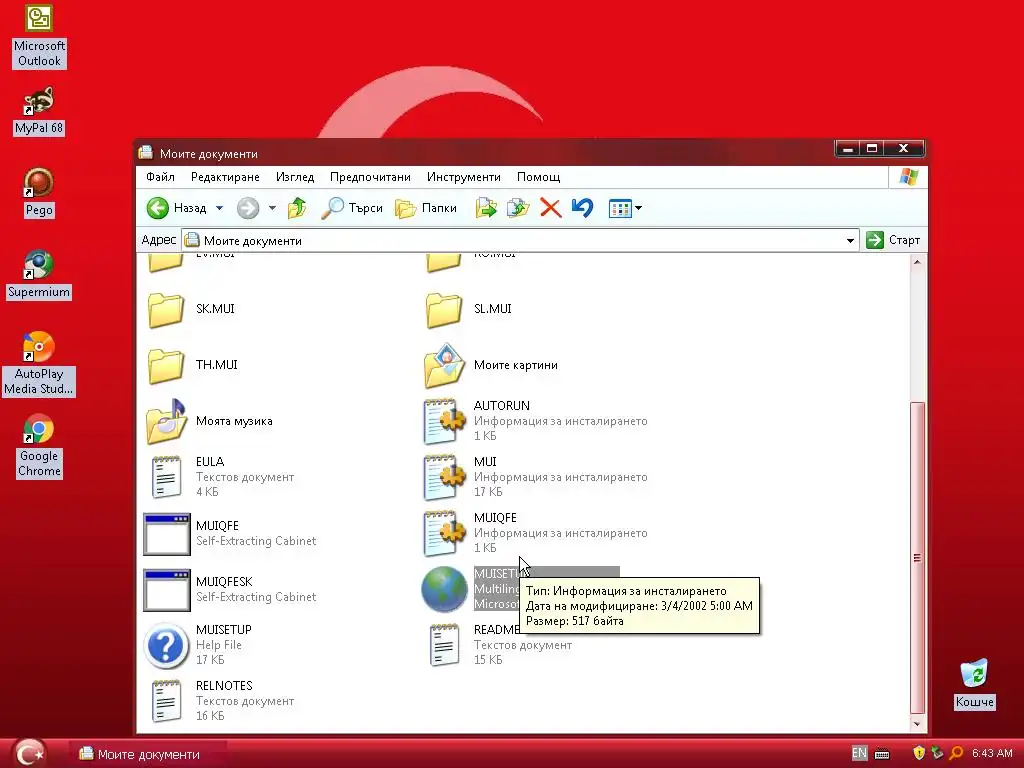Select the AUTORUN setup information file
The width and height of the screenshot is (1024, 768).
click(536, 421)
